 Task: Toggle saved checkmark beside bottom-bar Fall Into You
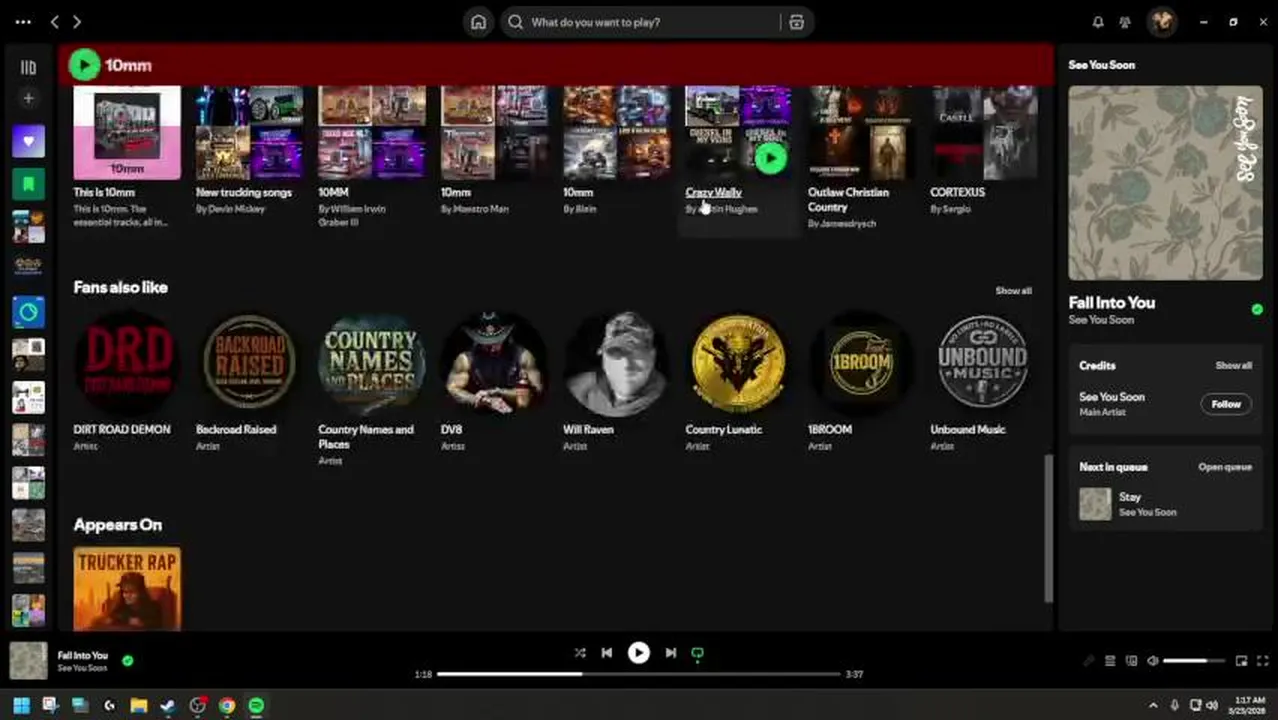tap(127, 660)
